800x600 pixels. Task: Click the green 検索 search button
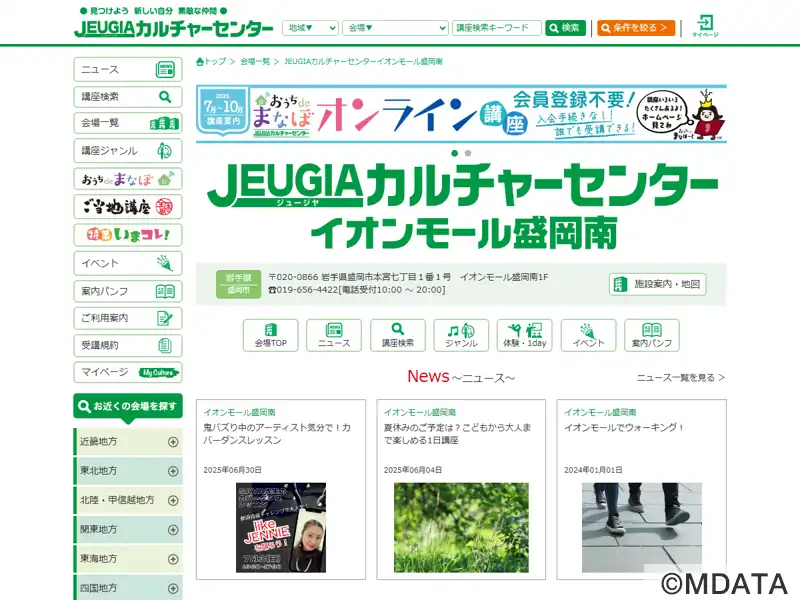(x=565, y=28)
